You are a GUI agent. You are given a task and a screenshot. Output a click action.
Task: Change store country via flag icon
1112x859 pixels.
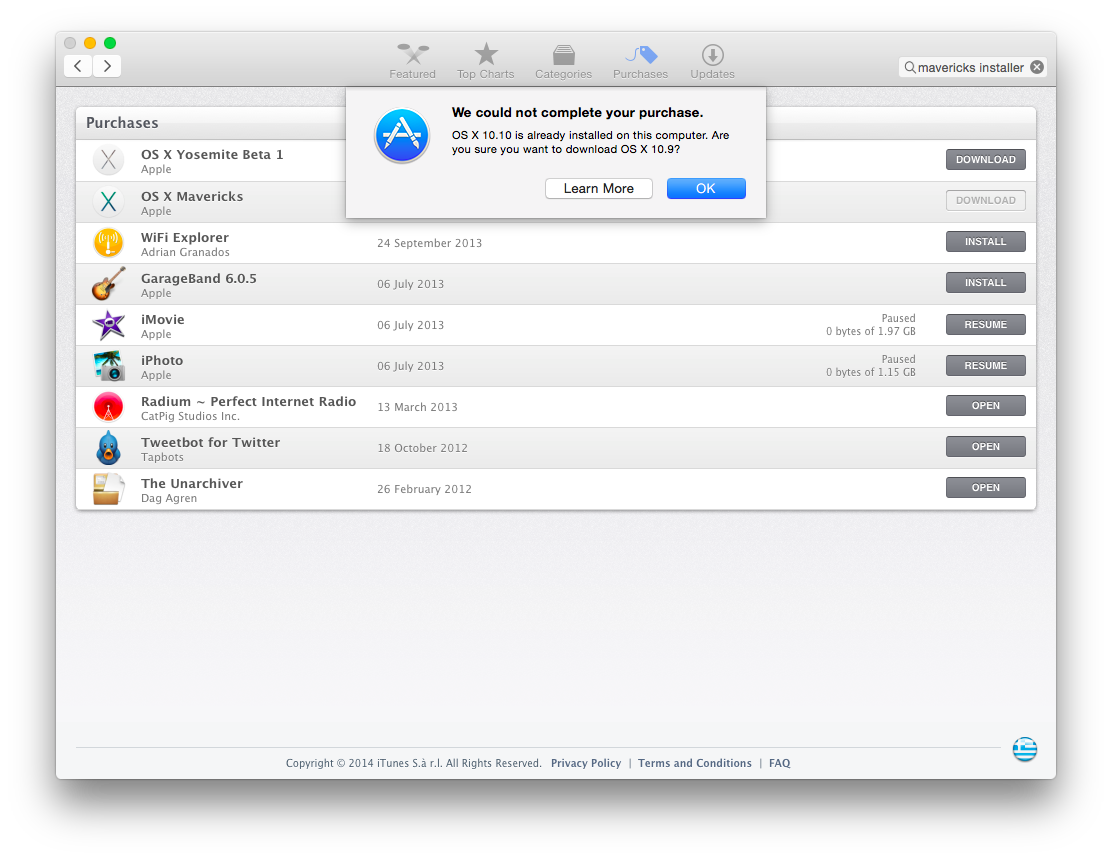click(1024, 749)
